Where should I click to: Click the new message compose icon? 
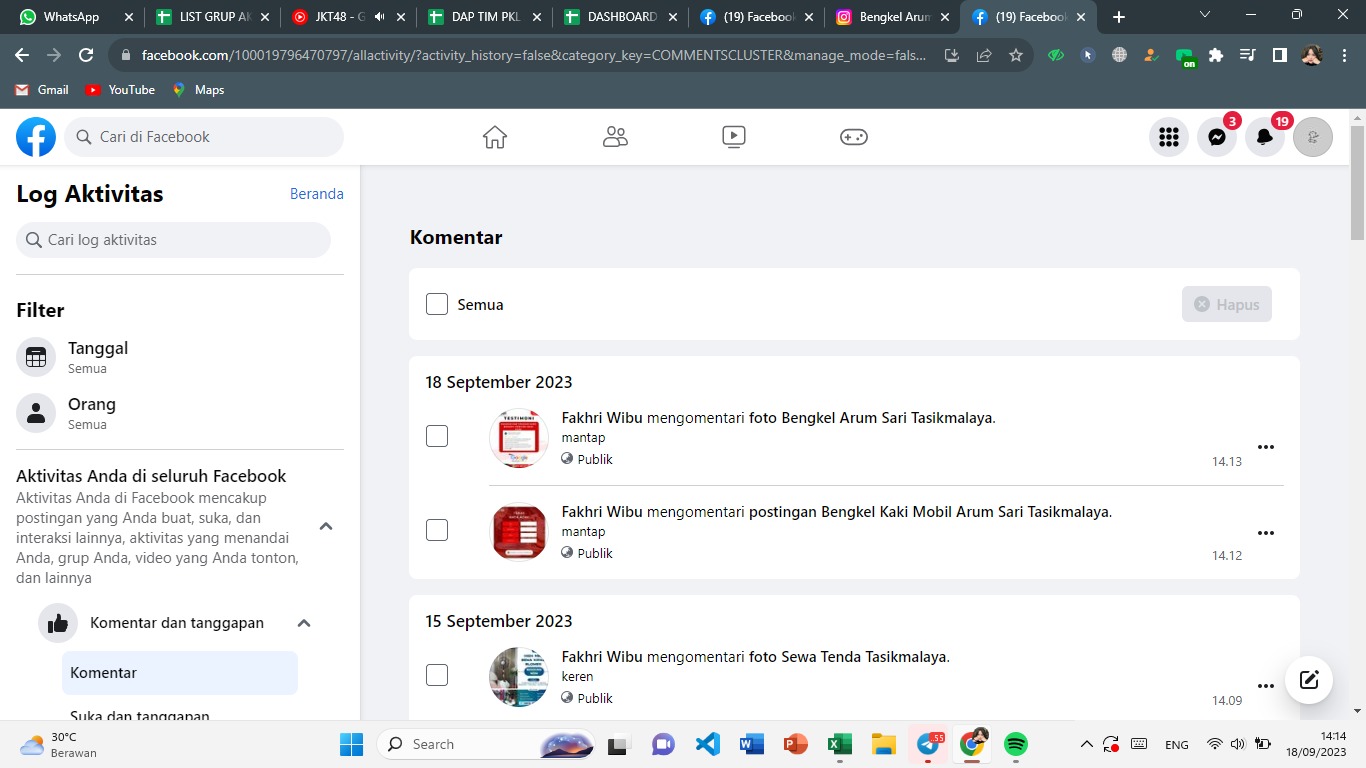click(x=1309, y=681)
